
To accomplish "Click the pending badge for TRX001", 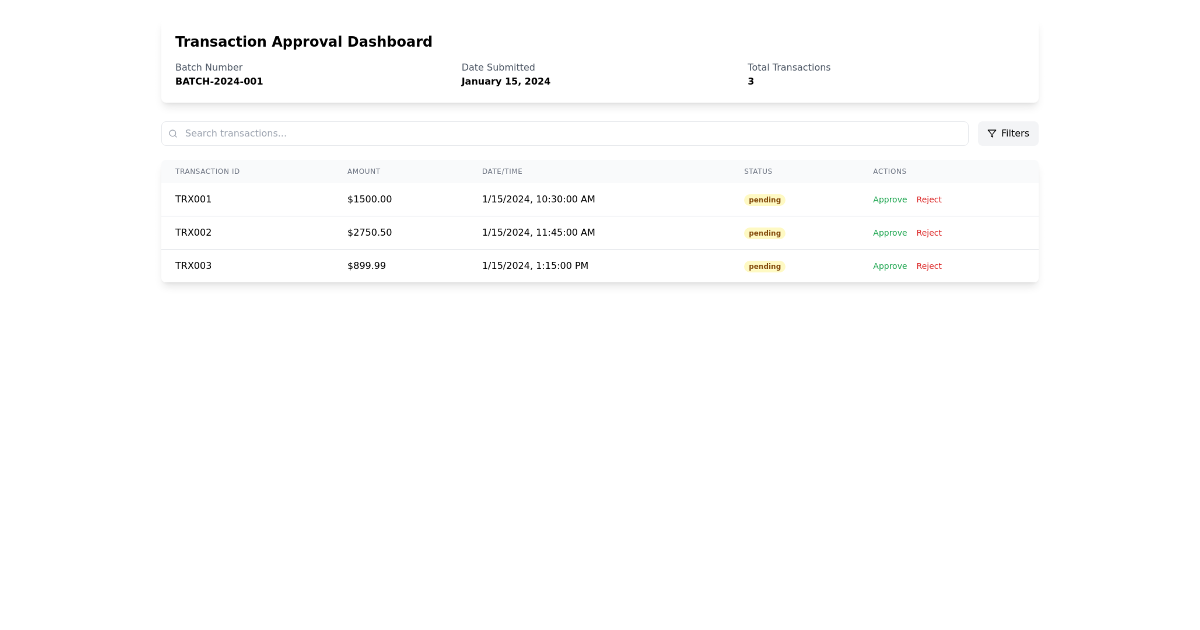I will (x=764, y=199).
